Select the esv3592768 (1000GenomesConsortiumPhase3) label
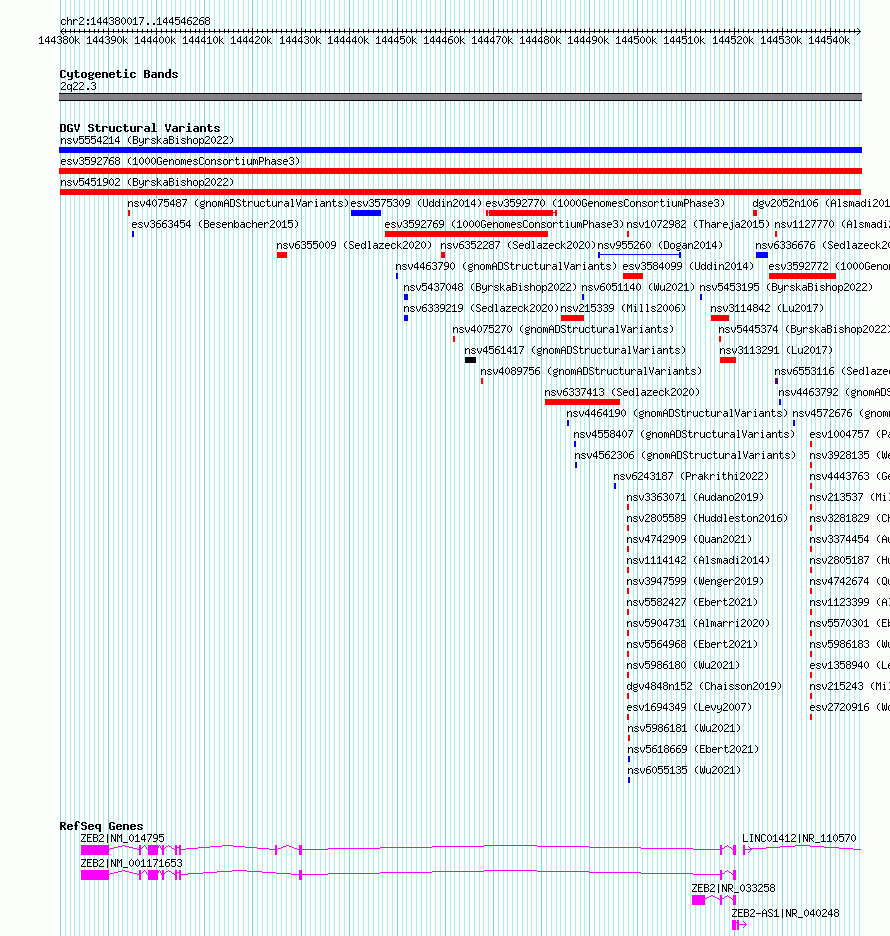Screen dimensions: 890x936 180,161
